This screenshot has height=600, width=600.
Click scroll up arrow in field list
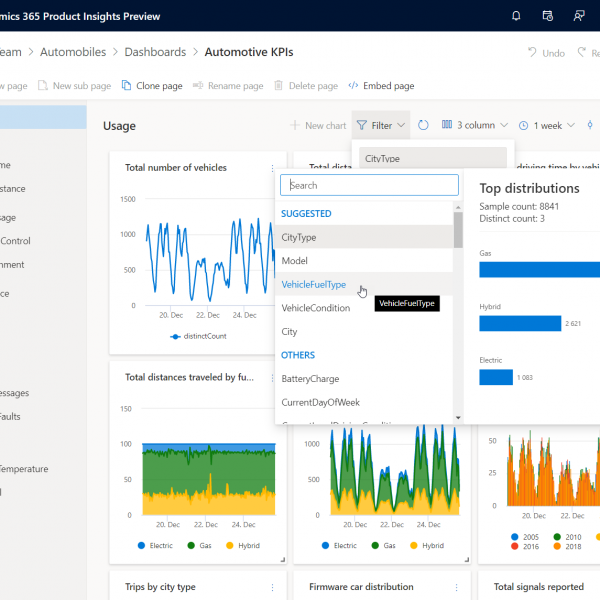[x=458, y=207]
